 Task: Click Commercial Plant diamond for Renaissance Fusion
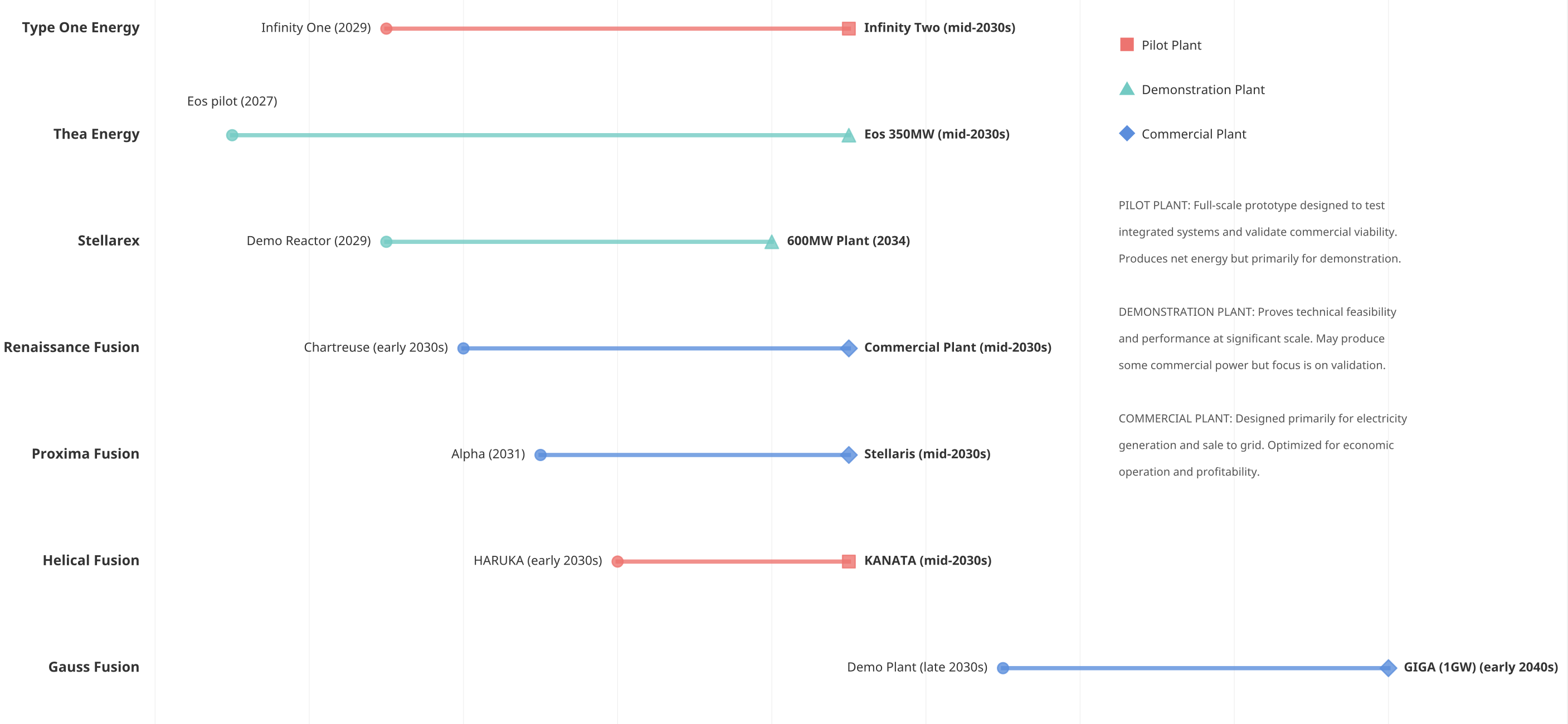click(849, 348)
